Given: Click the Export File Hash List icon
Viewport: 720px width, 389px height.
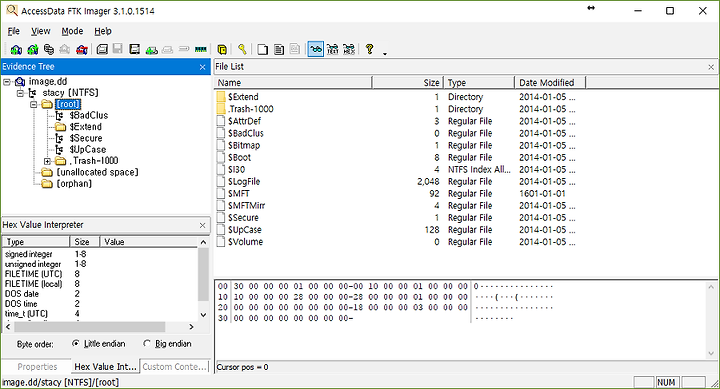Looking at the screenshot, I should click(279, 49).
